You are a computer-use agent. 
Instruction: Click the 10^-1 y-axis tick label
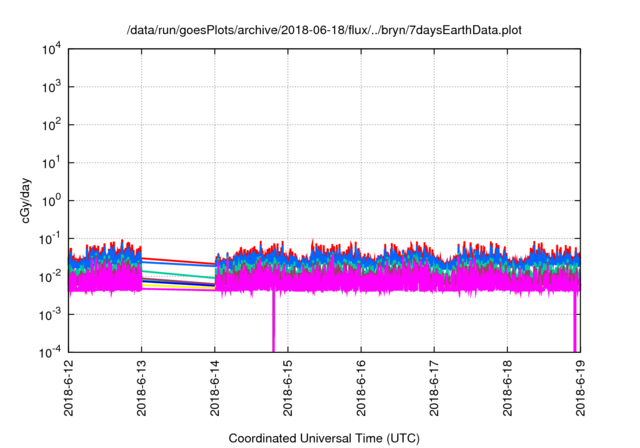click(x=49, y=239)
